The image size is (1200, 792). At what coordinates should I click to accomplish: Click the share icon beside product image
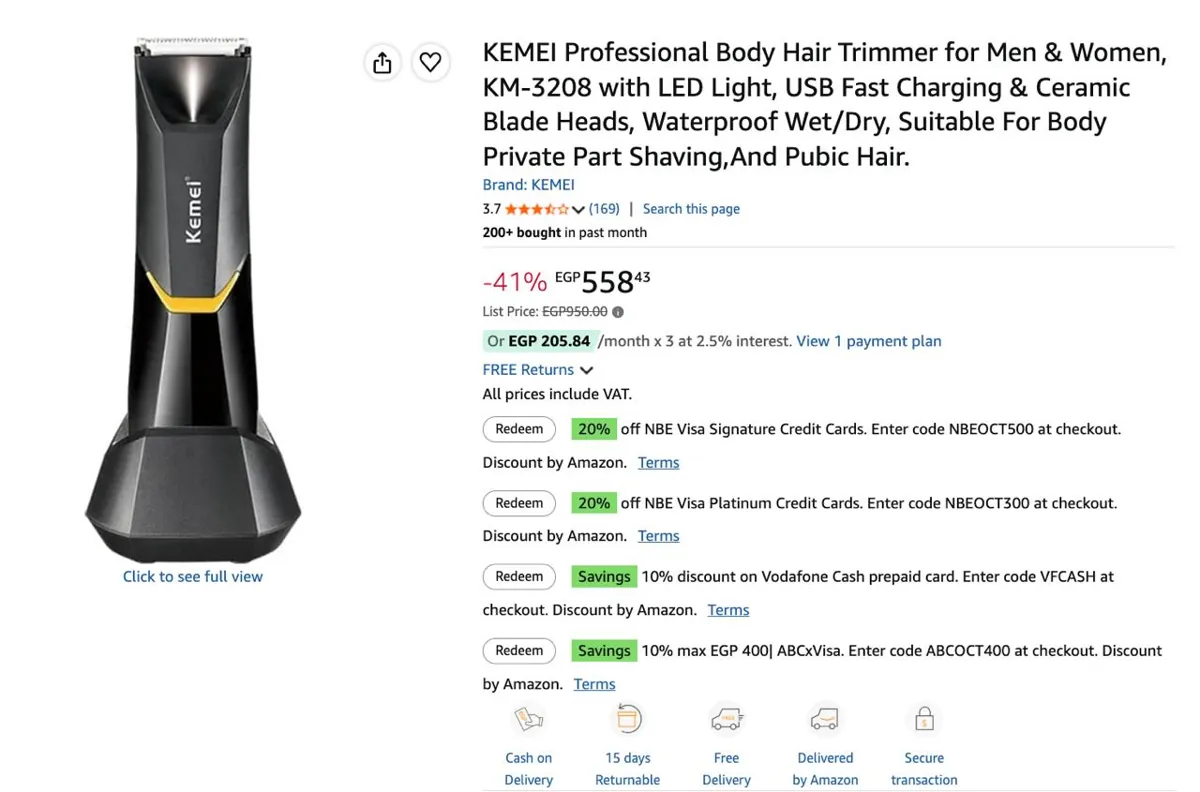pos(382,63)
